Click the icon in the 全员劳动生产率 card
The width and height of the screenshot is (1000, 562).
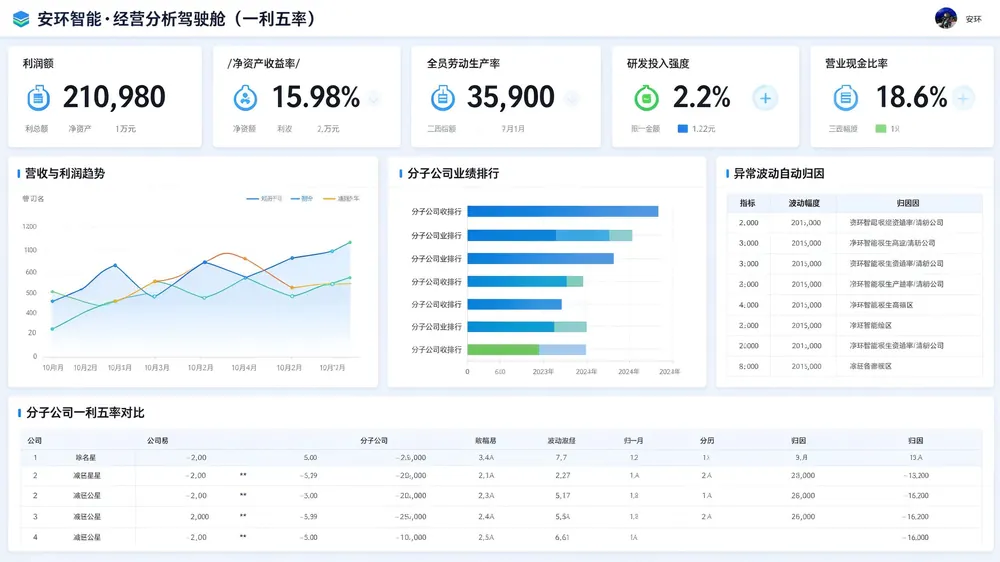[443, 98]
